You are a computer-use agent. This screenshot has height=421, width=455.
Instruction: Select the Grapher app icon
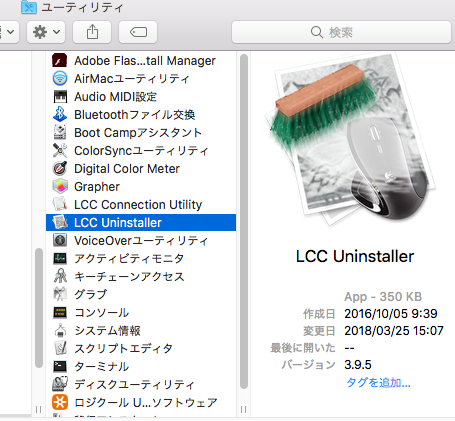coord(60,186)
